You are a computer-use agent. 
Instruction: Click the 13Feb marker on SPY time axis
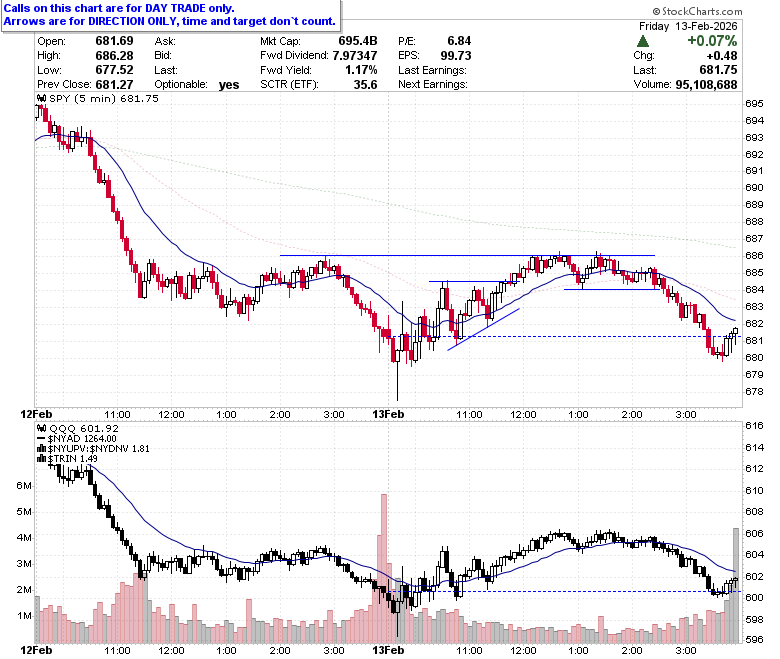[x=388, y=414]
